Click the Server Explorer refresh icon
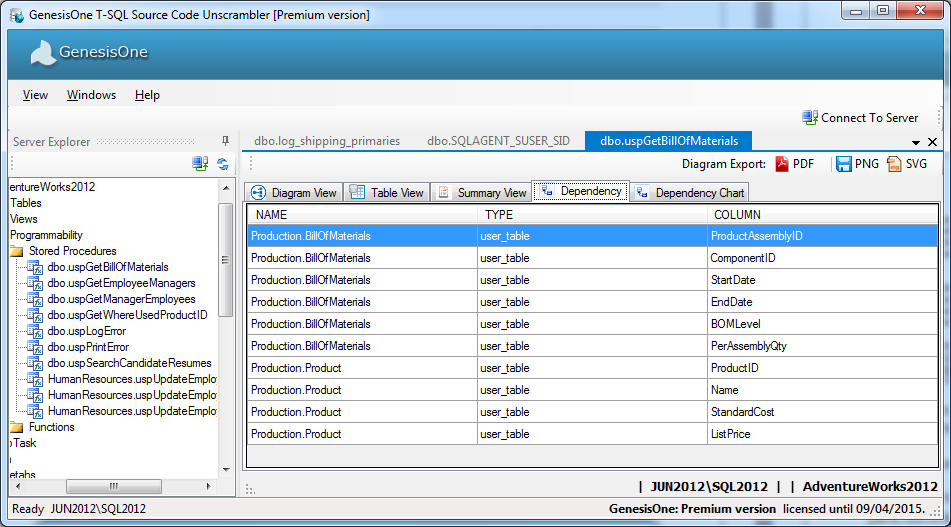 point(223,164)
